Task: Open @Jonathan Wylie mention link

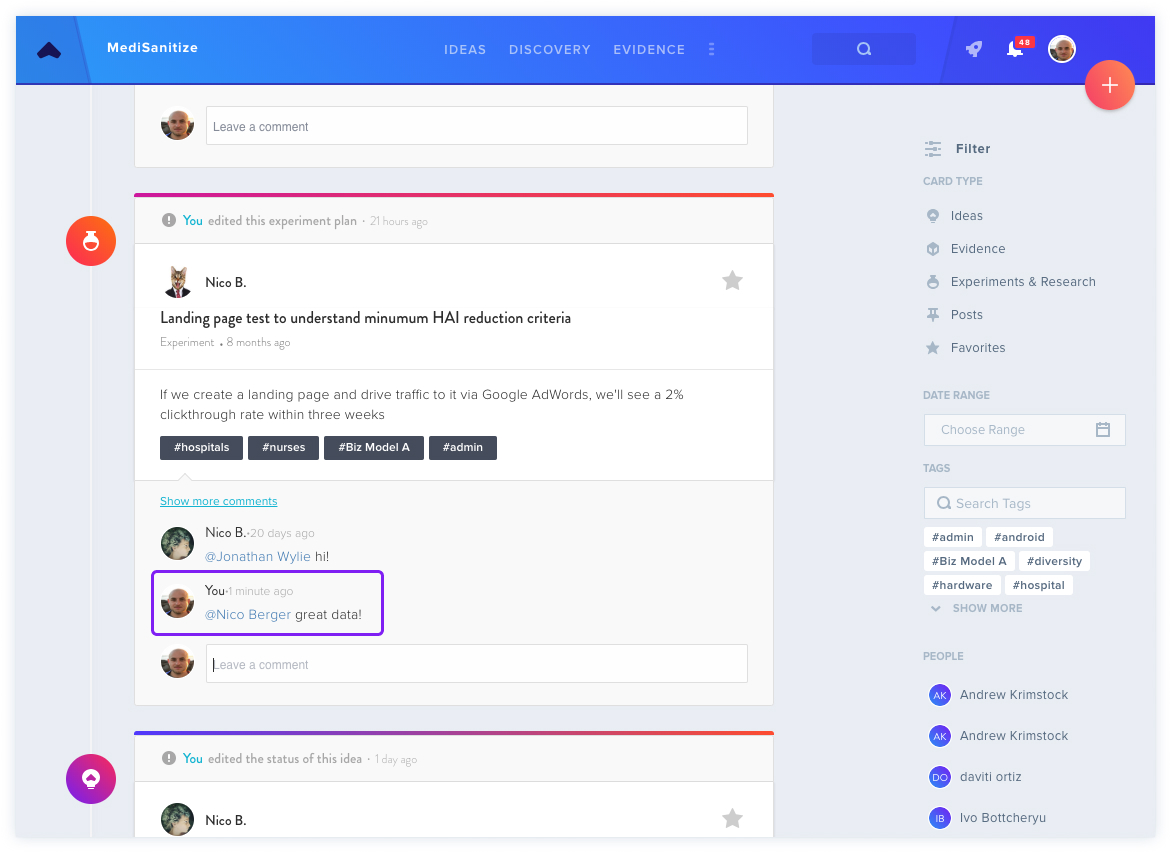Action: (x=258, y=556)
